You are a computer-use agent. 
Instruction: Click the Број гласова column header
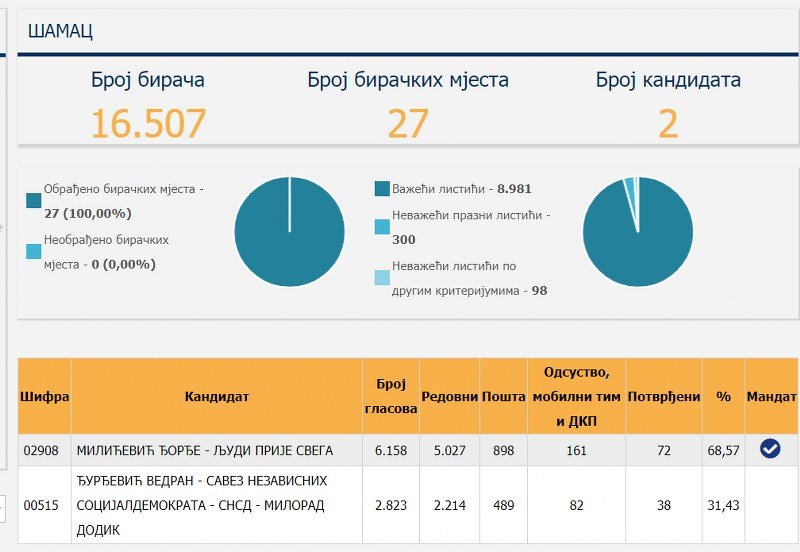(x=391, y=397)
